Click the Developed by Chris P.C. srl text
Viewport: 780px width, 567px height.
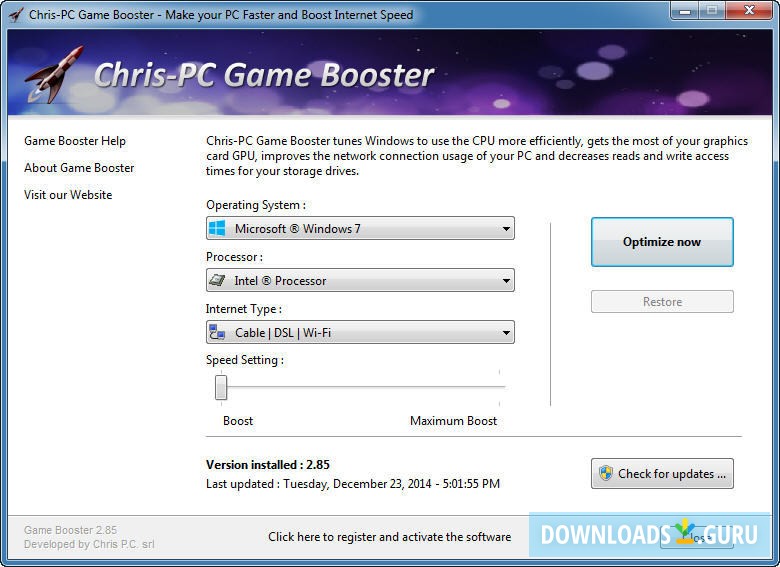pos(89,545)
